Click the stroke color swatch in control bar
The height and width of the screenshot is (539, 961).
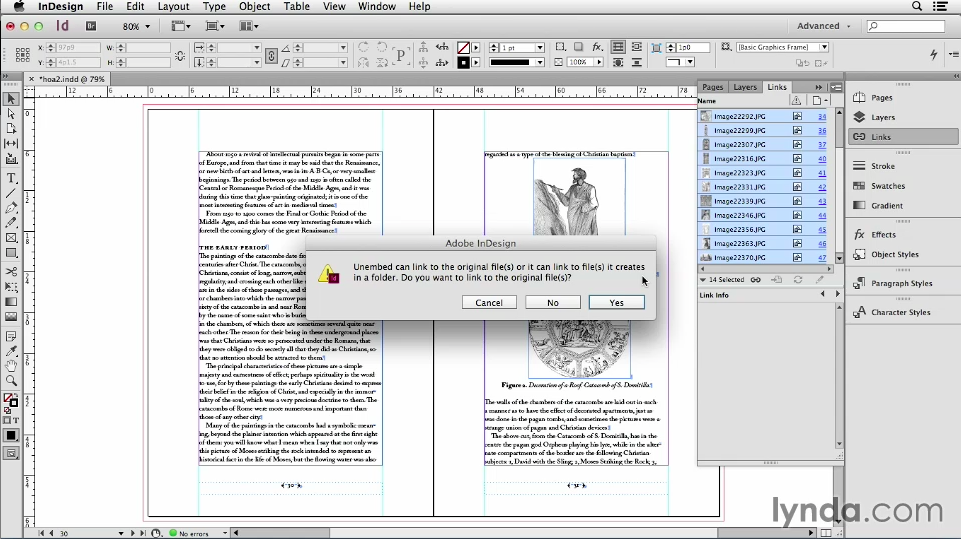point(463,63)
